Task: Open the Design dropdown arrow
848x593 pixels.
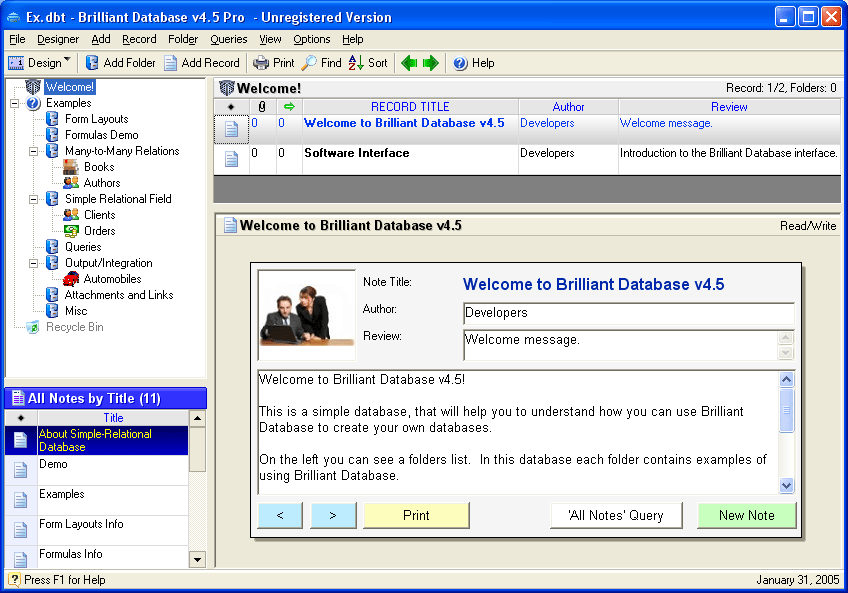Action: tap(67, 60)
